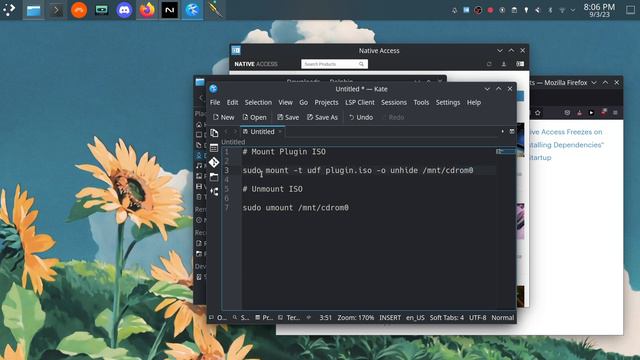Toggle INSERT mode in the status bar
The image size is (640, 360).
(390, 318)
